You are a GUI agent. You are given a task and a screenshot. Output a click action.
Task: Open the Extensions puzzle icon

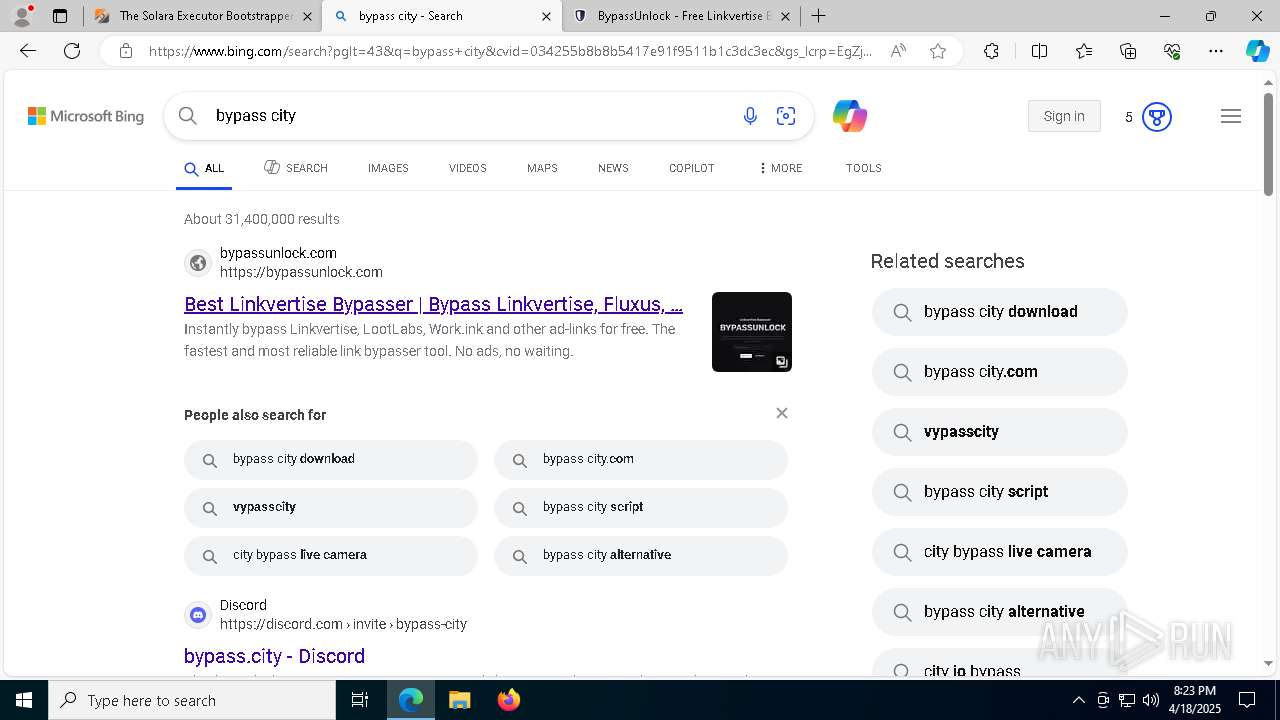click(x=991, y=51)
